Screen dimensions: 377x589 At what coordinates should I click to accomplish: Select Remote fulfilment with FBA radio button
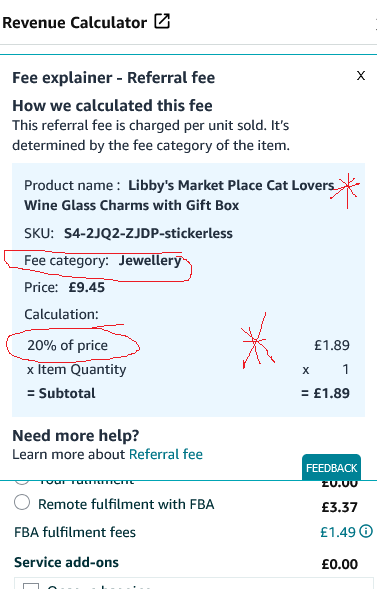coord(22,502)
